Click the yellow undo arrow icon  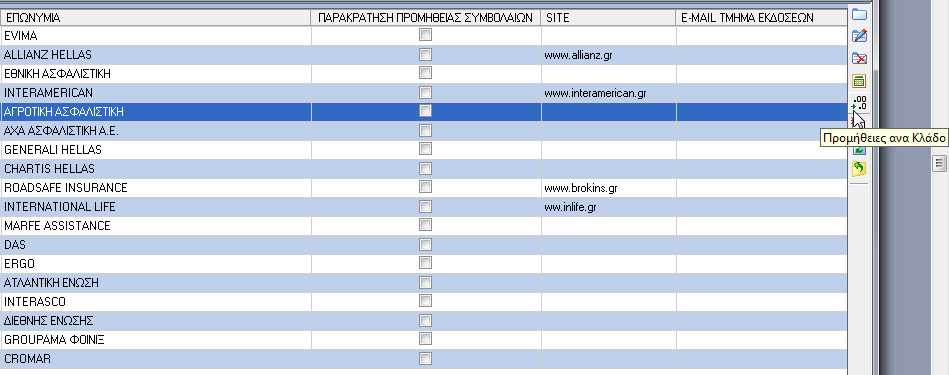click(859, 169)
